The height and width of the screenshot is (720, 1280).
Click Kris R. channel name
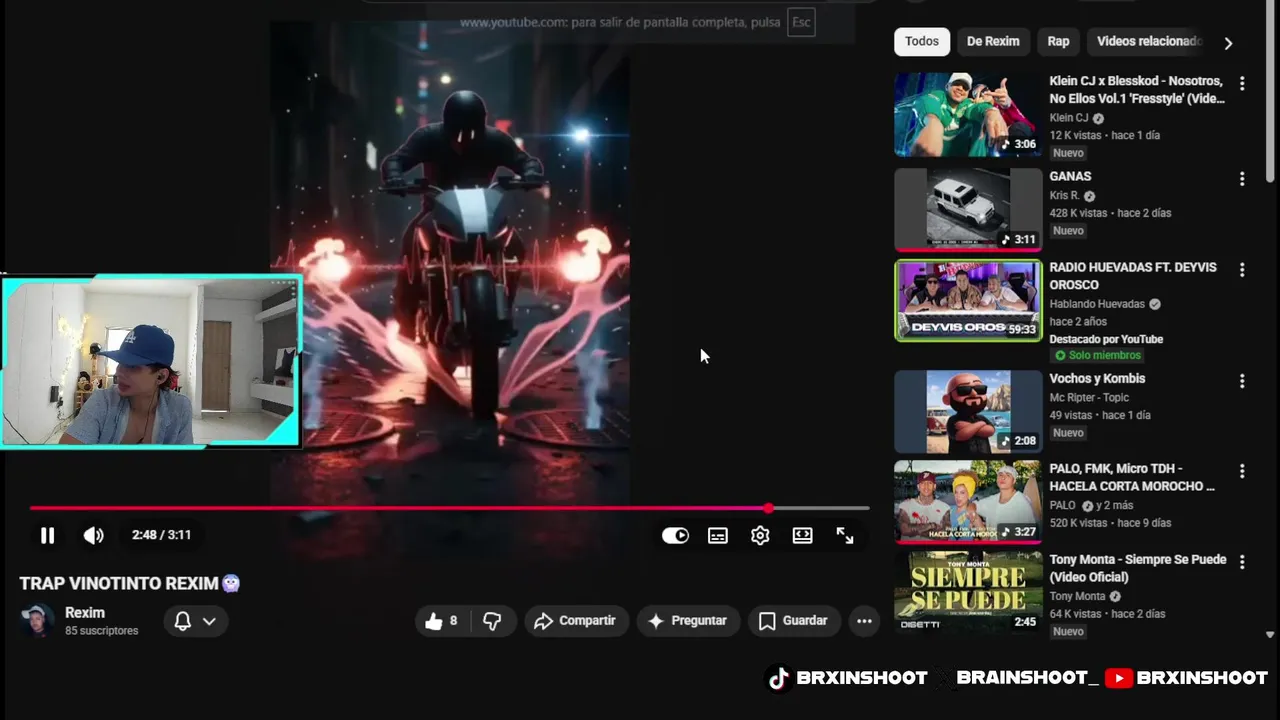coord(1065,196)
